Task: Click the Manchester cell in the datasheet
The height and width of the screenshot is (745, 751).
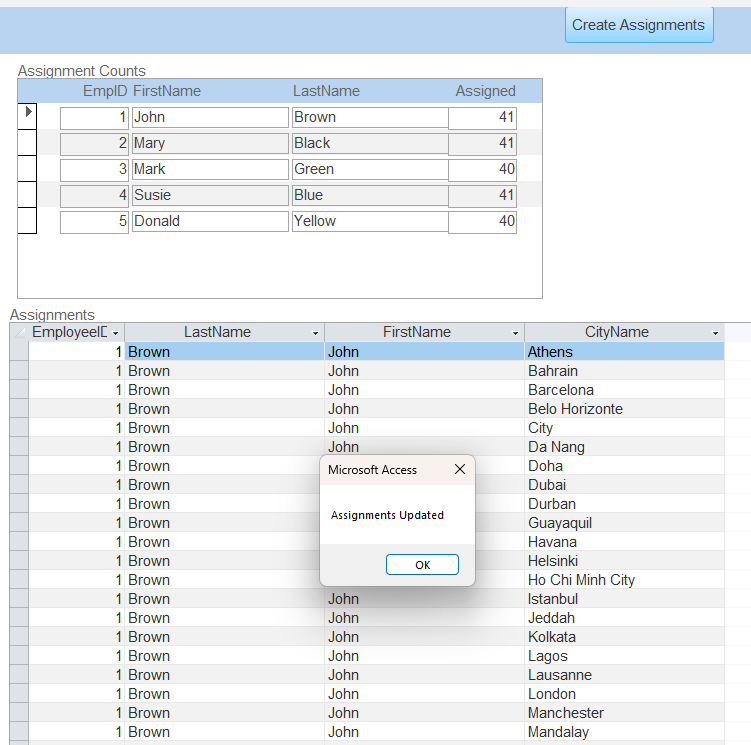Action: click(x=622, y=713)
